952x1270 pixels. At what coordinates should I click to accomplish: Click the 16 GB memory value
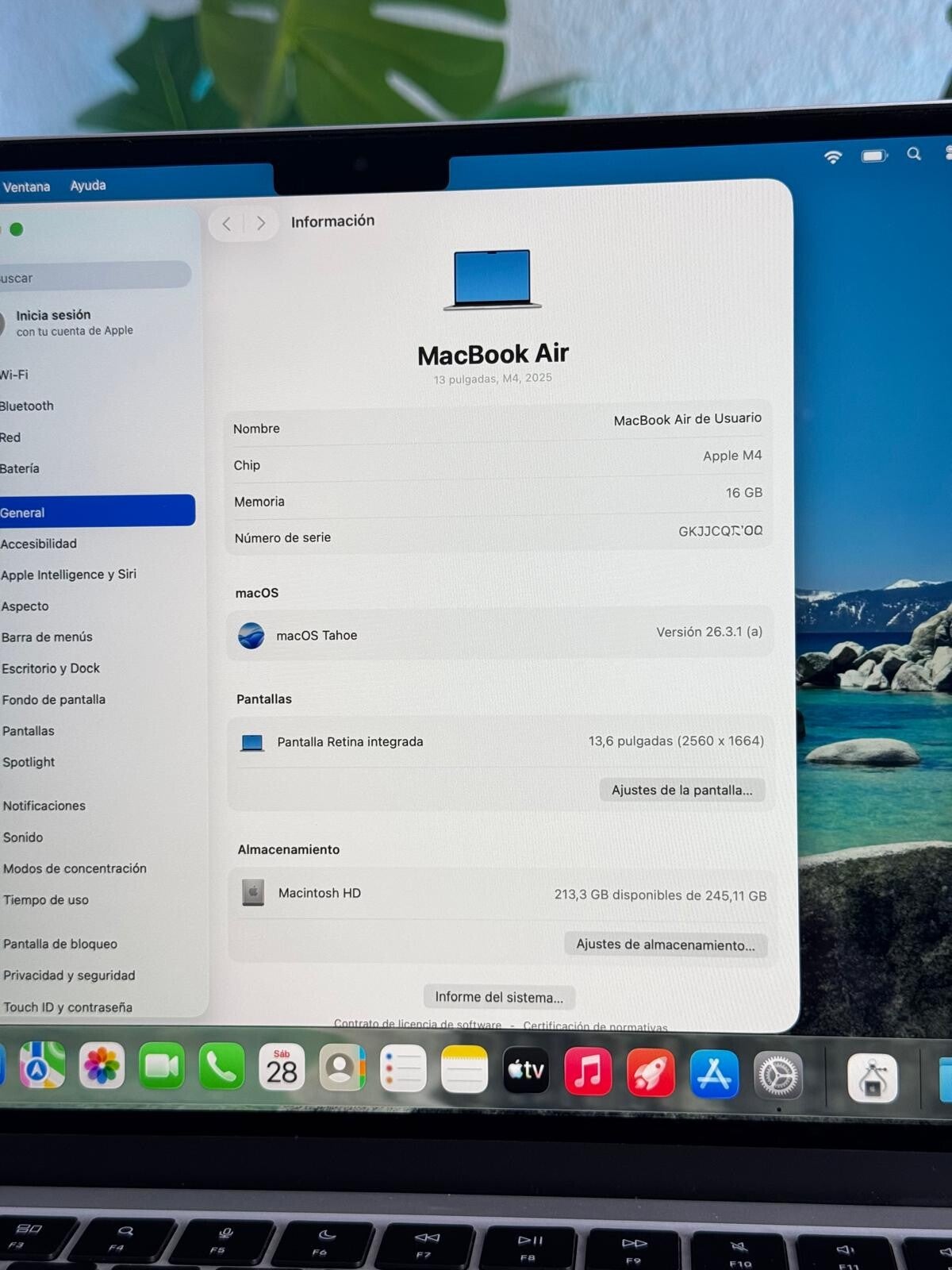point(744,493)
